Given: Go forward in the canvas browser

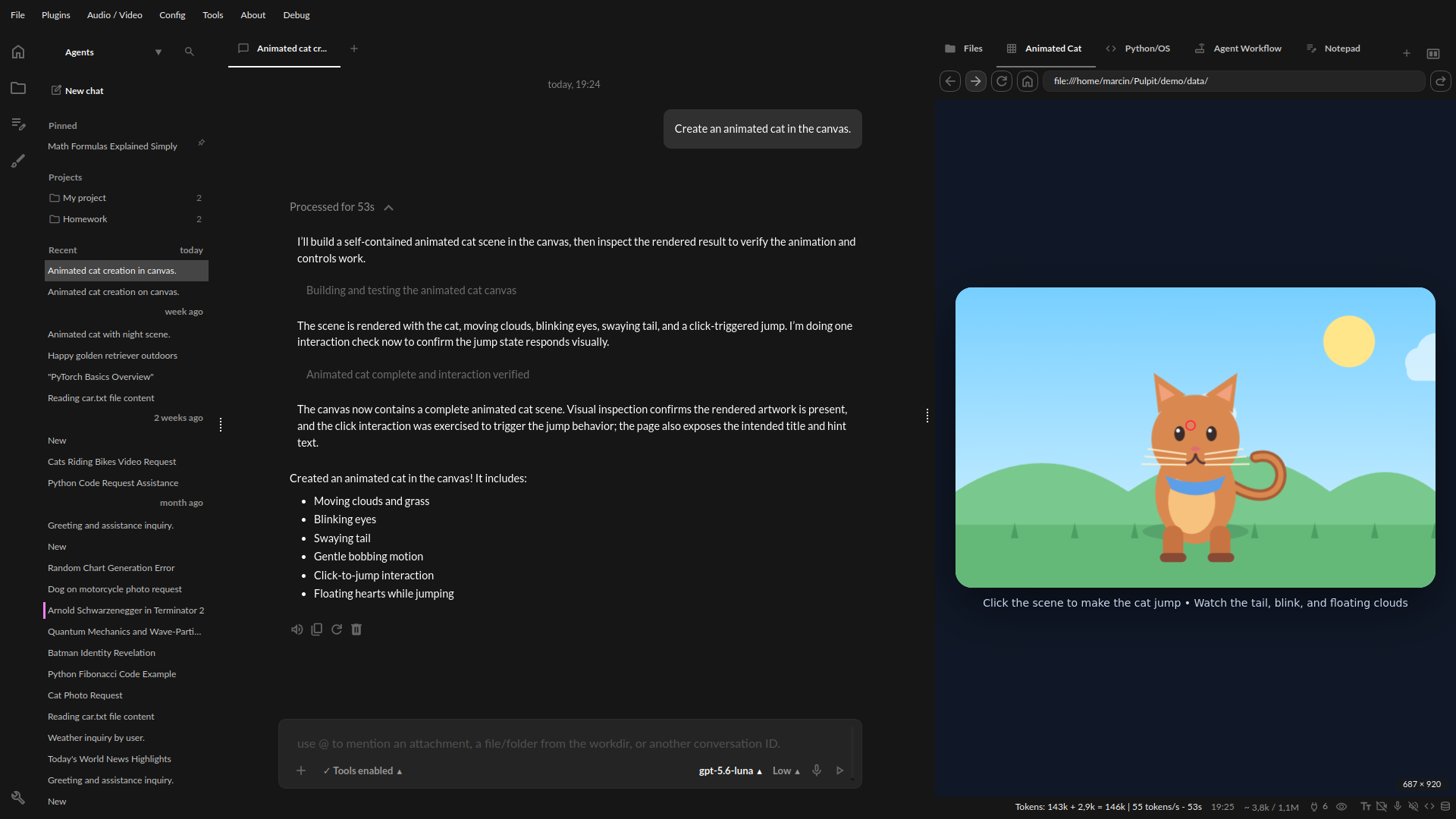Looking at the screenshot, I should click(976, 81).
